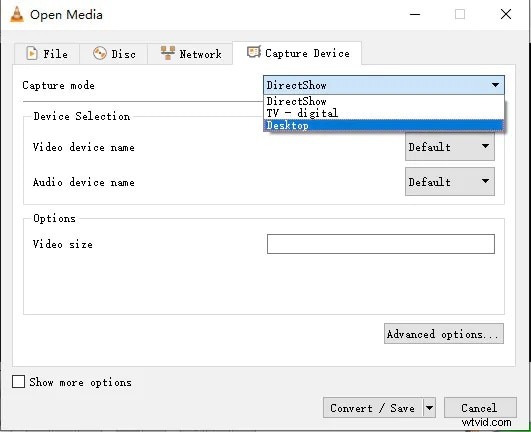Screen dimensions: 531x432
Task: Select Desktop from capture mode list
Action: click(x=384, y=125)
